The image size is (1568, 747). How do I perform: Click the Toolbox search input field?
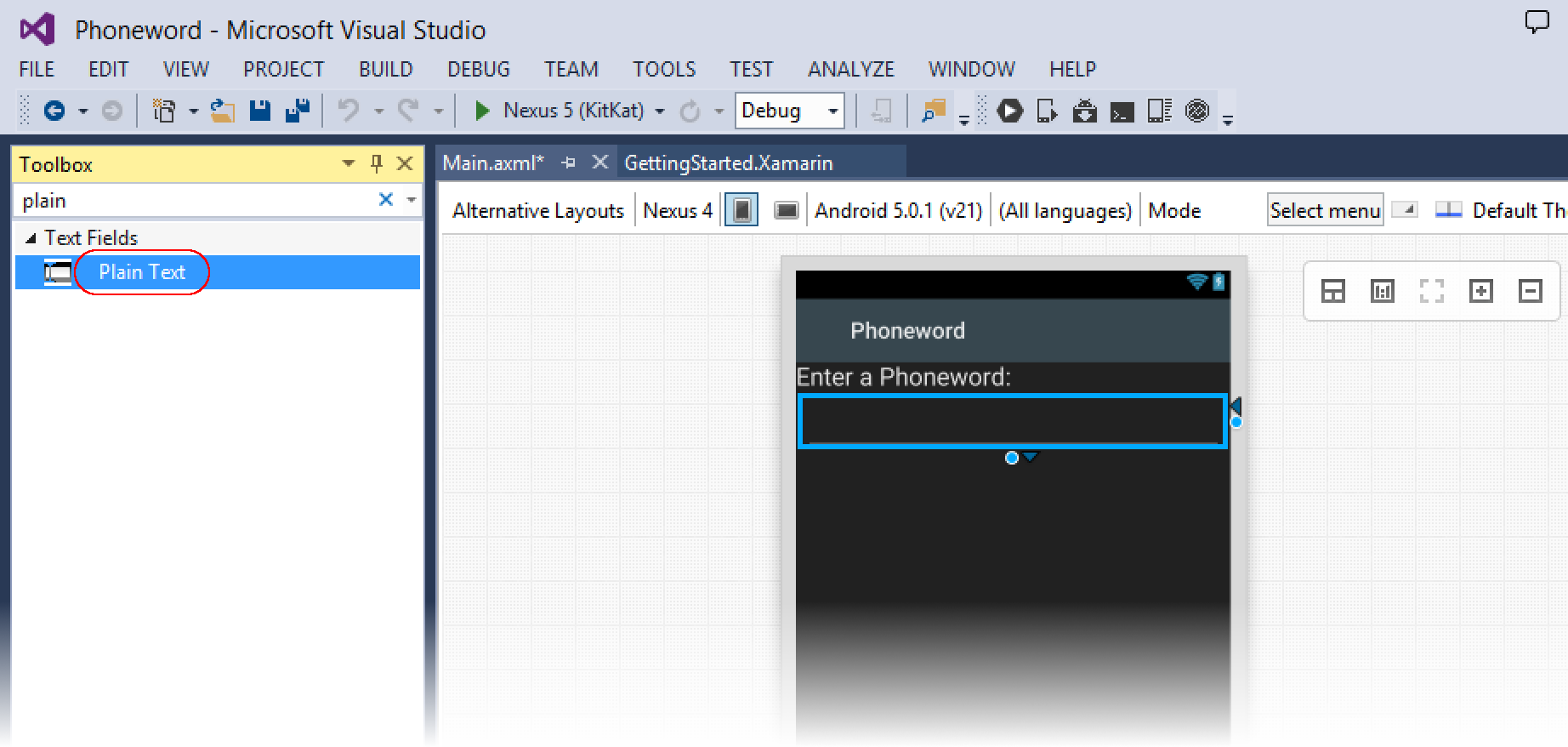point(196,200)
